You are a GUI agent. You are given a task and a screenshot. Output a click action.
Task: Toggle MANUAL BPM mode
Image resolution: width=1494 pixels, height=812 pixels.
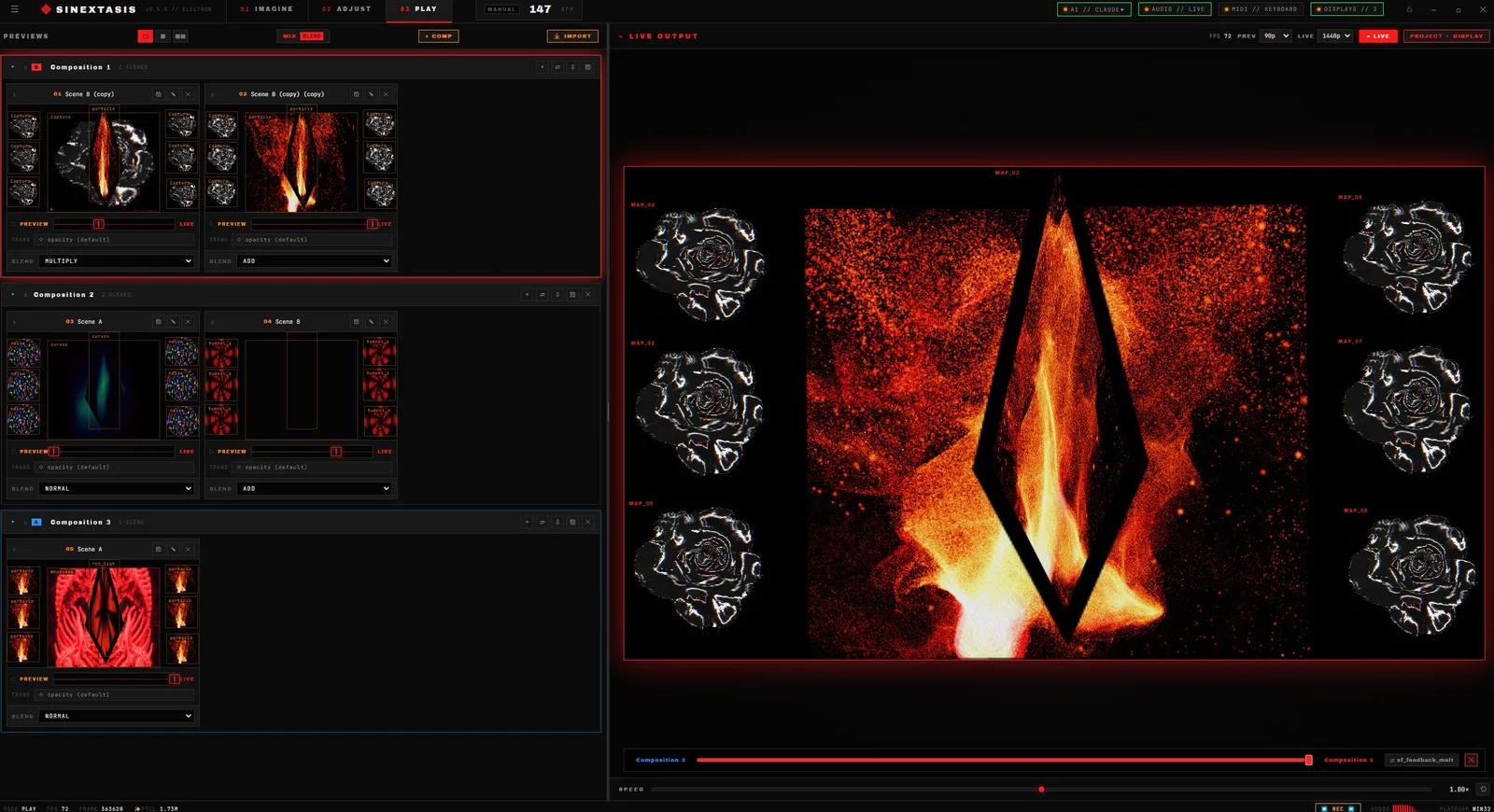[x=501, y=9]
